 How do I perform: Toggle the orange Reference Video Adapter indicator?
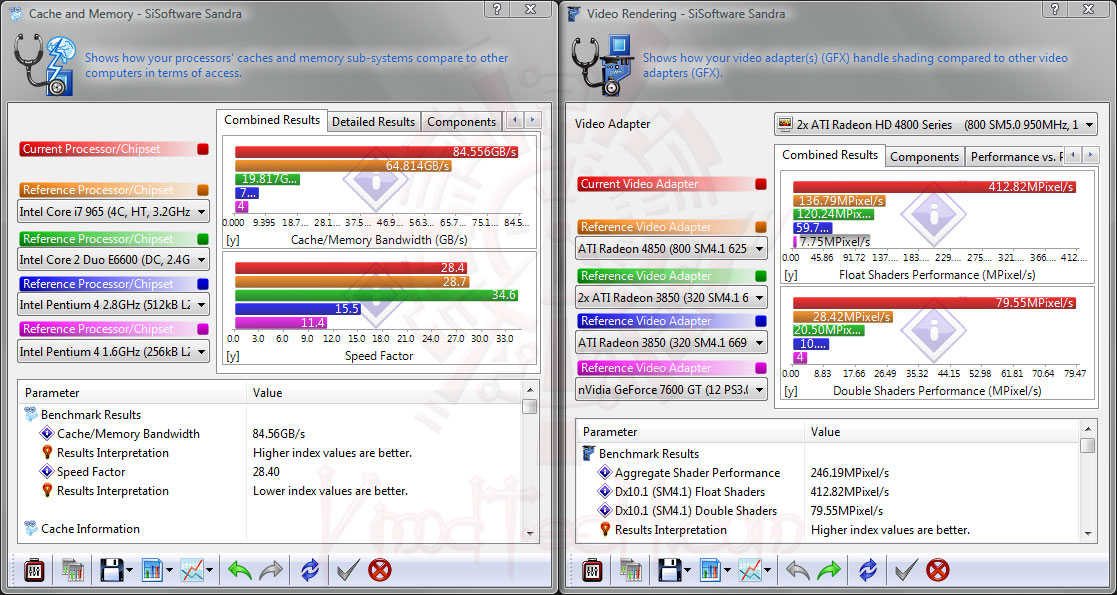tap(761, 227)
